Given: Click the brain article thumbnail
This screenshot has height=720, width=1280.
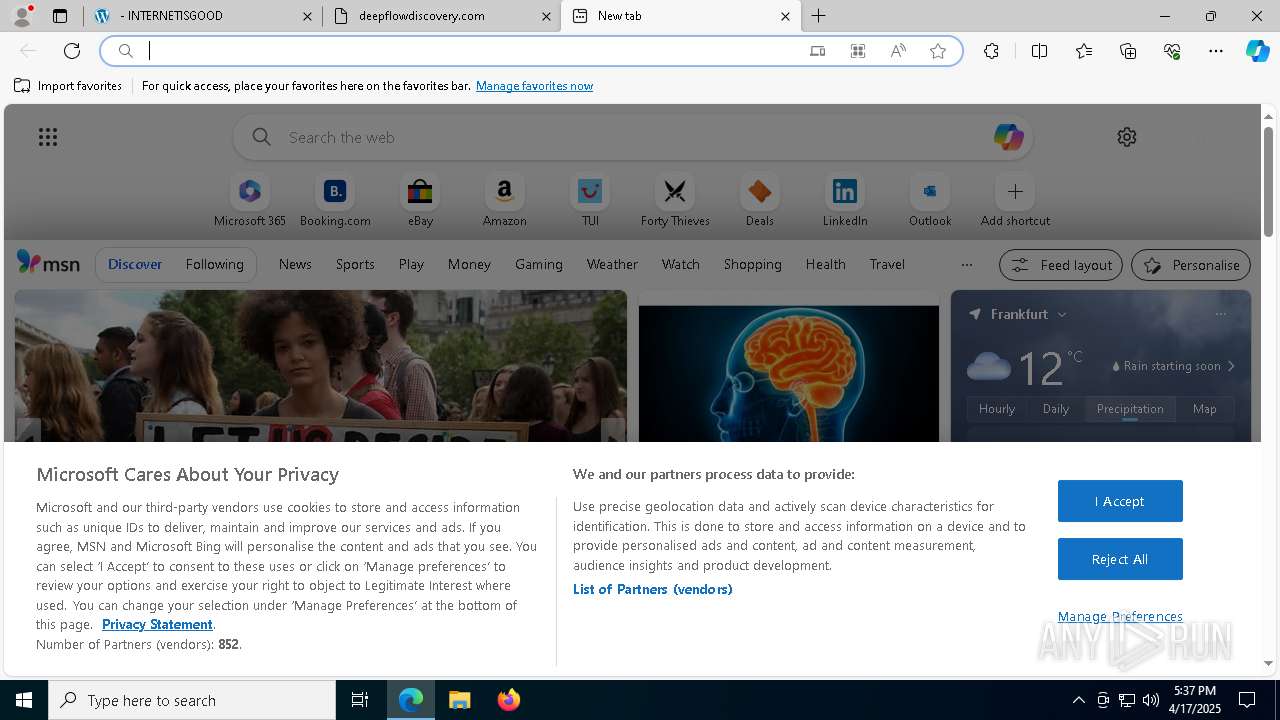Looking at the screenshot, I should [789, 374].
